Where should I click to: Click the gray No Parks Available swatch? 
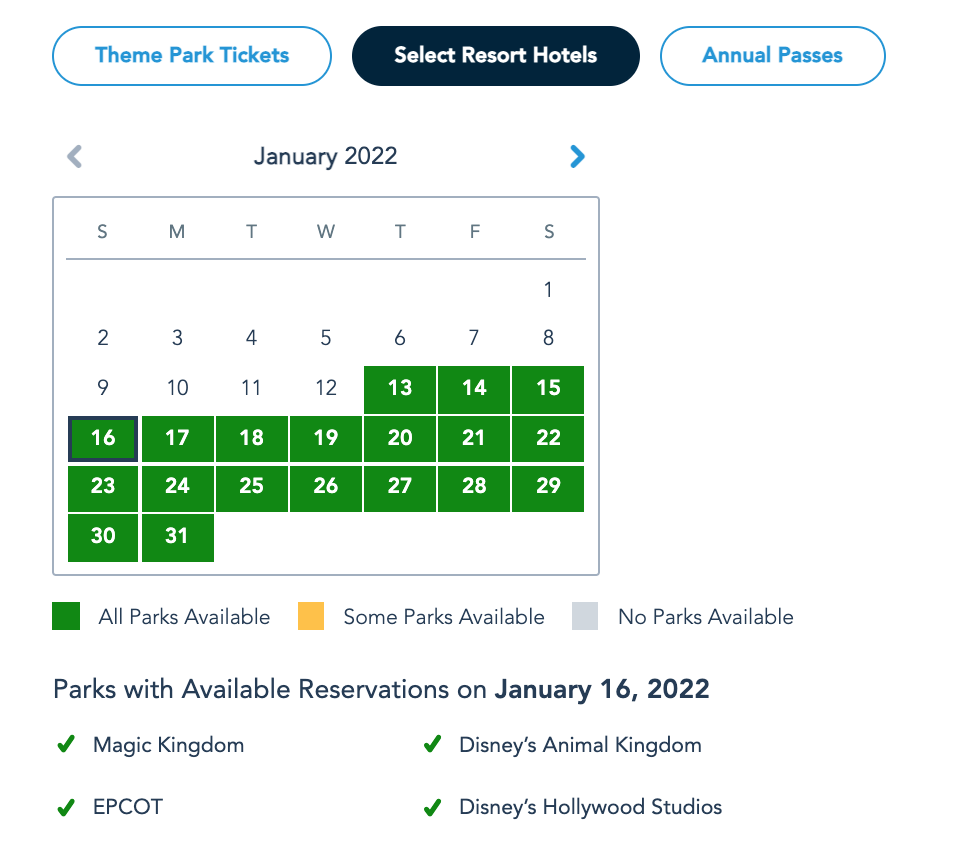[585, 617]
